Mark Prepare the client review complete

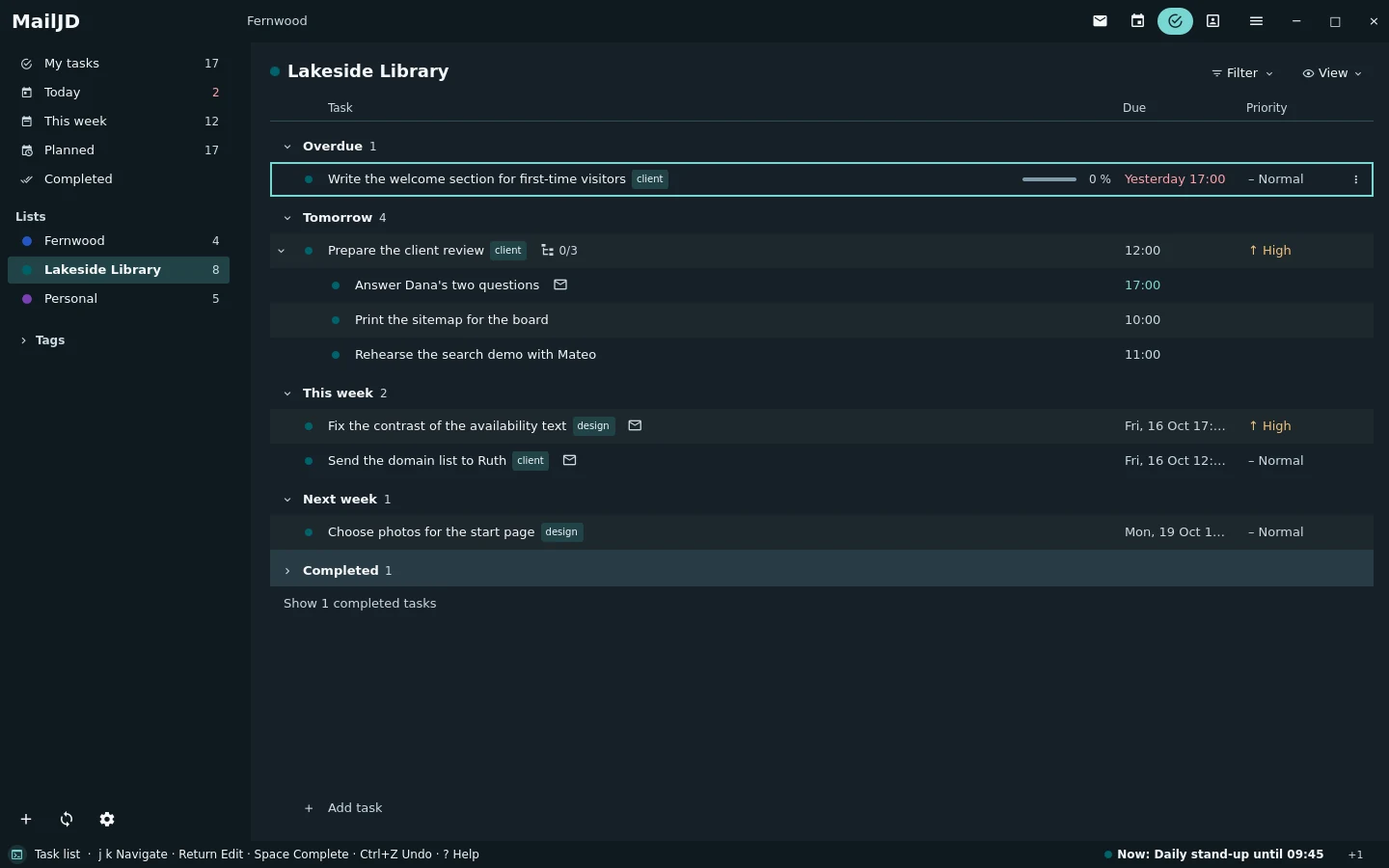click(x=309, y=251)
